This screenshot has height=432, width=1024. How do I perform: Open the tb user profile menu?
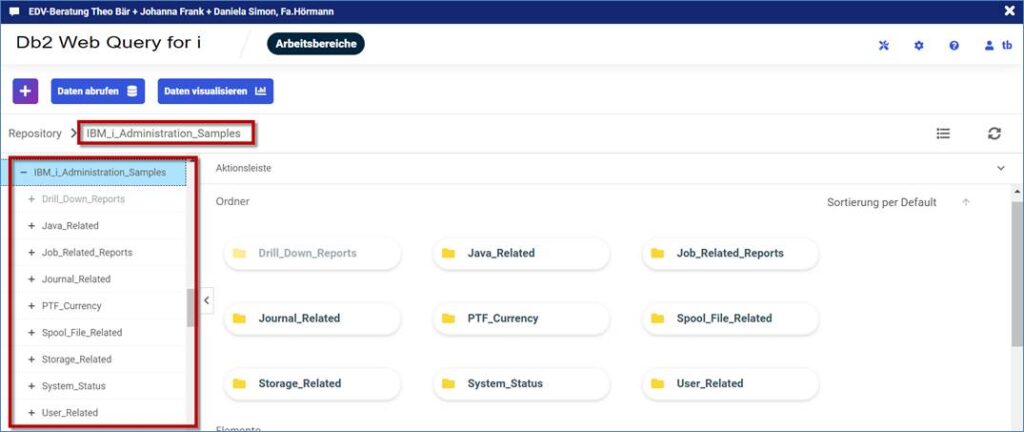pos(998,46)
